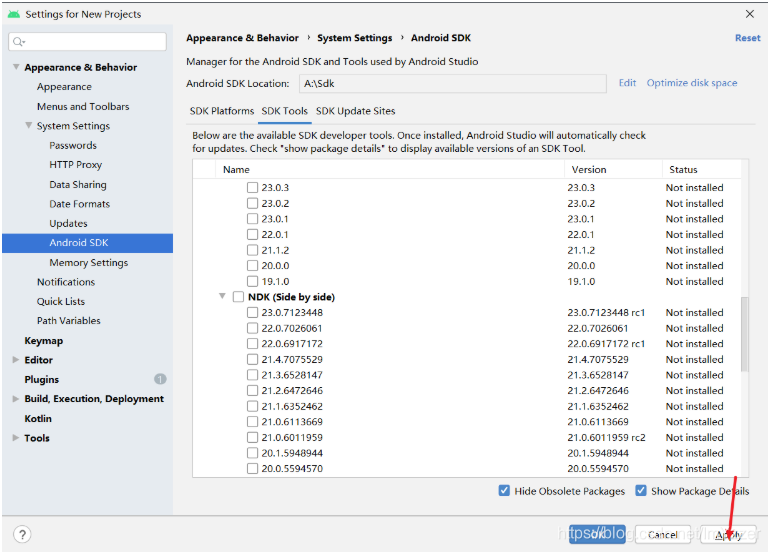Screen dimensions: 771x552
Task: Click the Cancel button
Action: tap(662, 534)
